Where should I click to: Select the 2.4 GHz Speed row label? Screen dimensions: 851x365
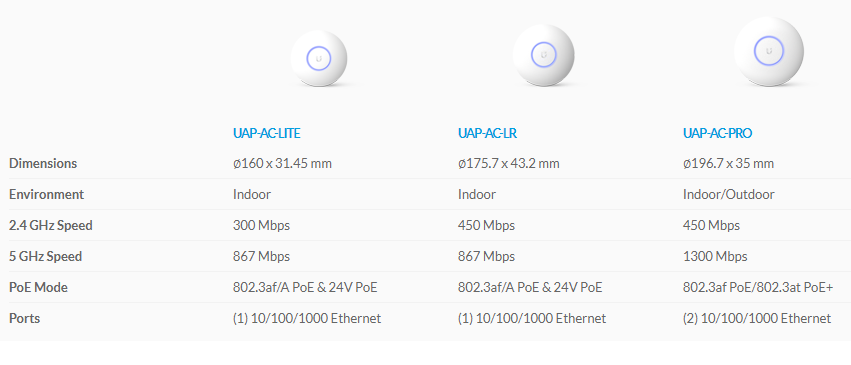tap(51, 225)
